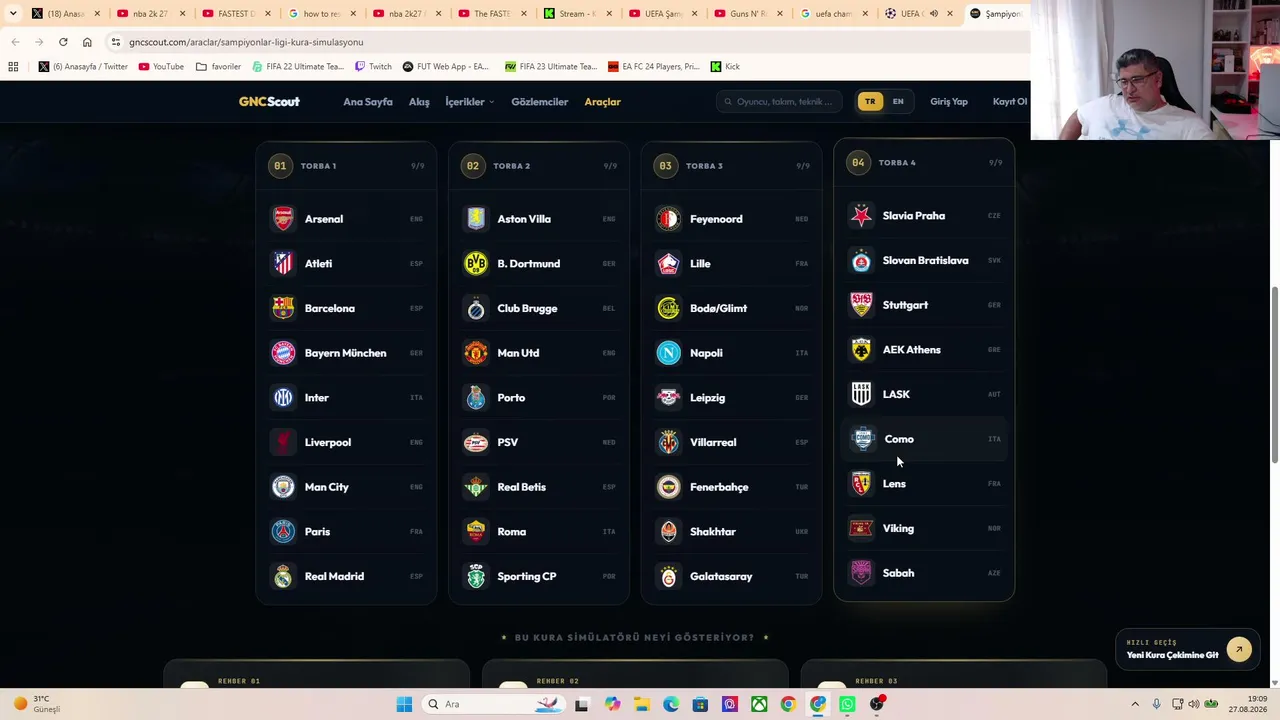This screenshot has height=720, width=1280.
Task: Click the GNCScout logo
Action: pyautogui.click(x=269, y=102)
